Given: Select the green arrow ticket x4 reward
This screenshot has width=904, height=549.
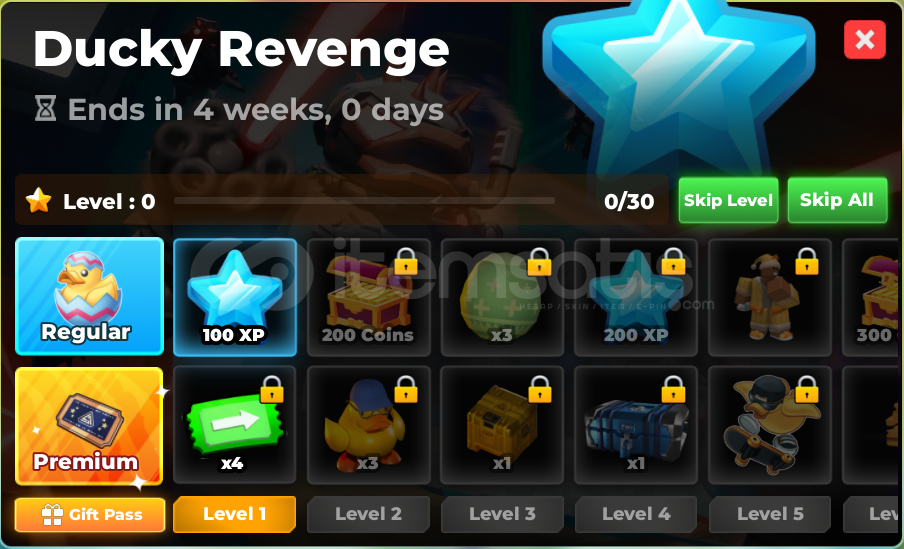Looking at the screenshot, I should point(235,424).
